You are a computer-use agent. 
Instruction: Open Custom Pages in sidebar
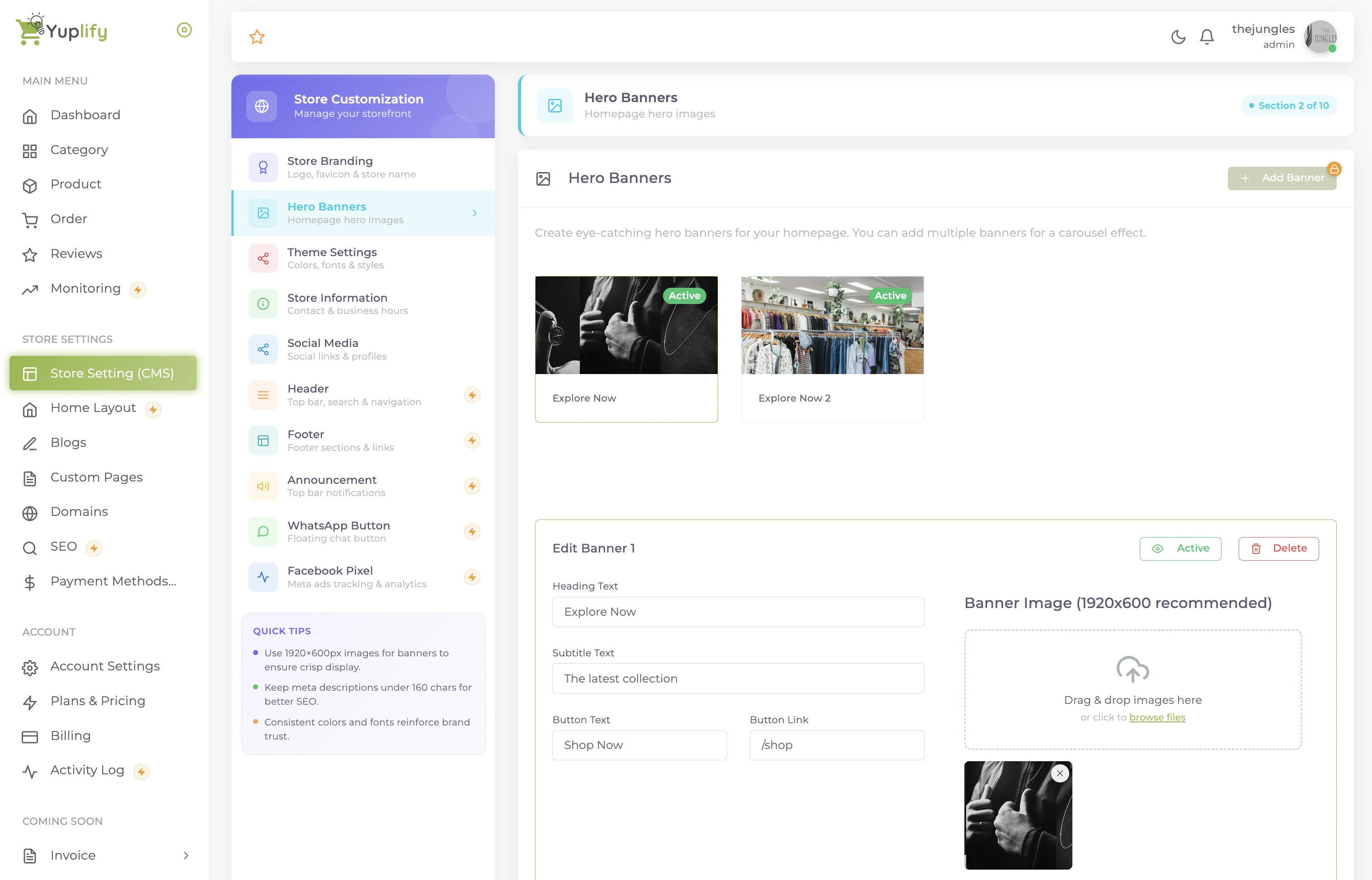pos(103,477)
